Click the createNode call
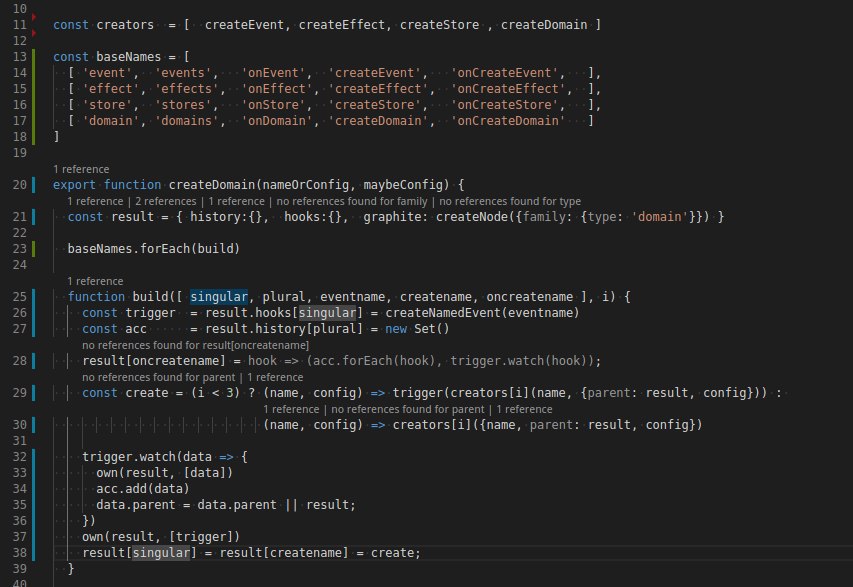Screen dimensions: 853x587 coord(472,217)
